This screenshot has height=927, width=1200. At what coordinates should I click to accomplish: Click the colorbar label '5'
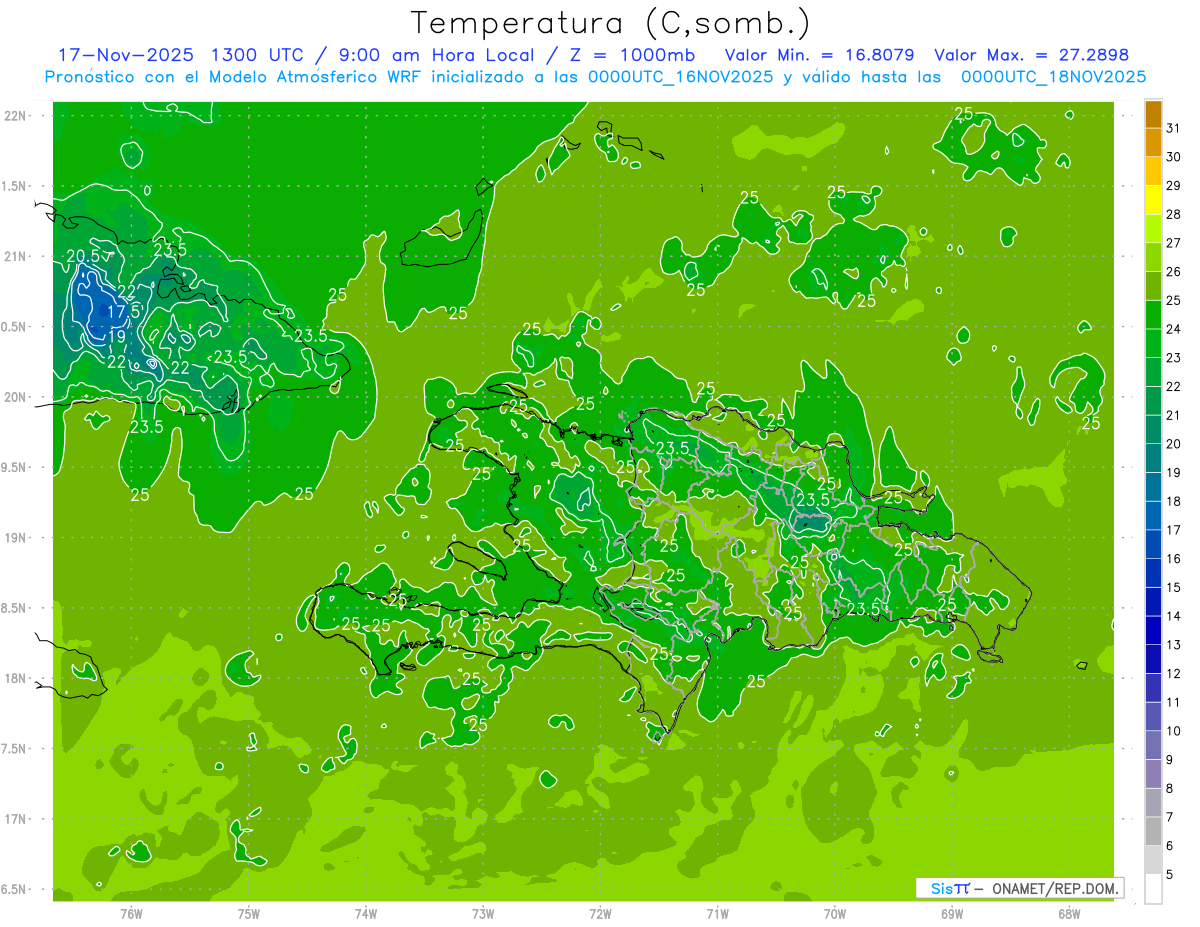click(x=1170, y=875)
